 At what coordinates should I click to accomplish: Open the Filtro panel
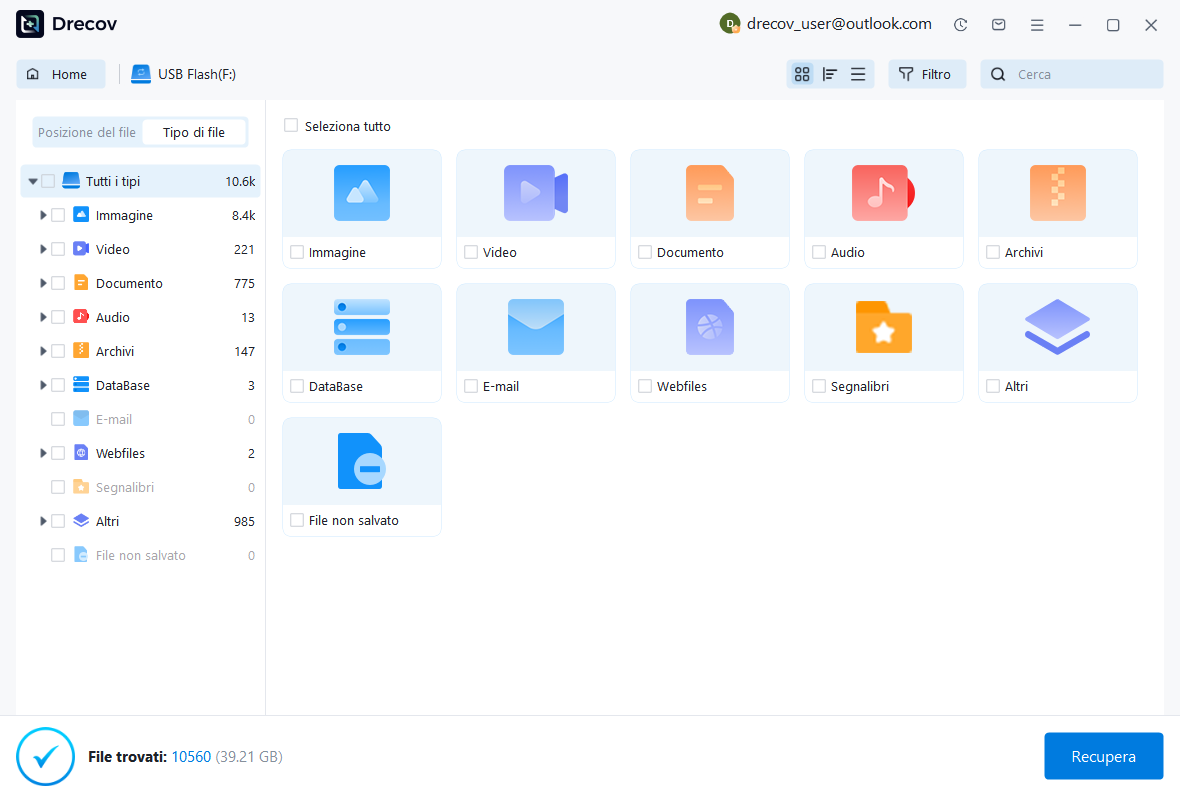pyautogui.click(x=926, y=73)
